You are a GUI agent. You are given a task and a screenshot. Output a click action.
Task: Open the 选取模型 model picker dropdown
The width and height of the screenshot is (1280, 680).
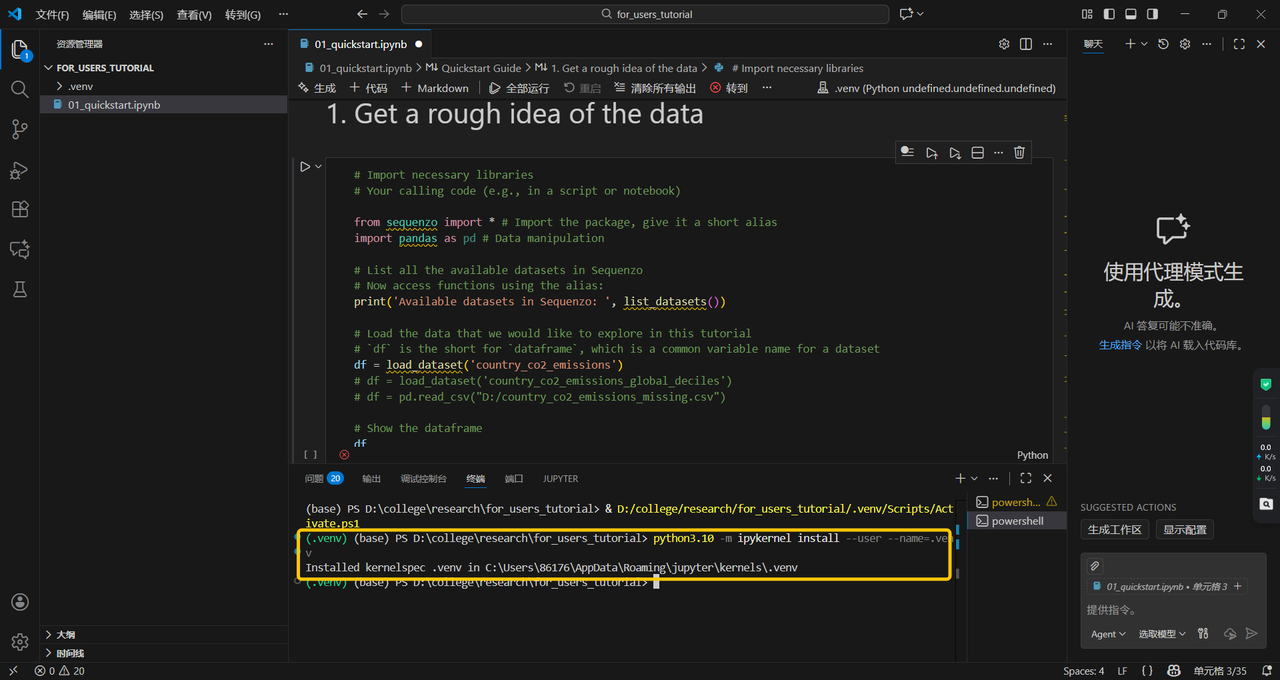click(x=1162, y=634)
